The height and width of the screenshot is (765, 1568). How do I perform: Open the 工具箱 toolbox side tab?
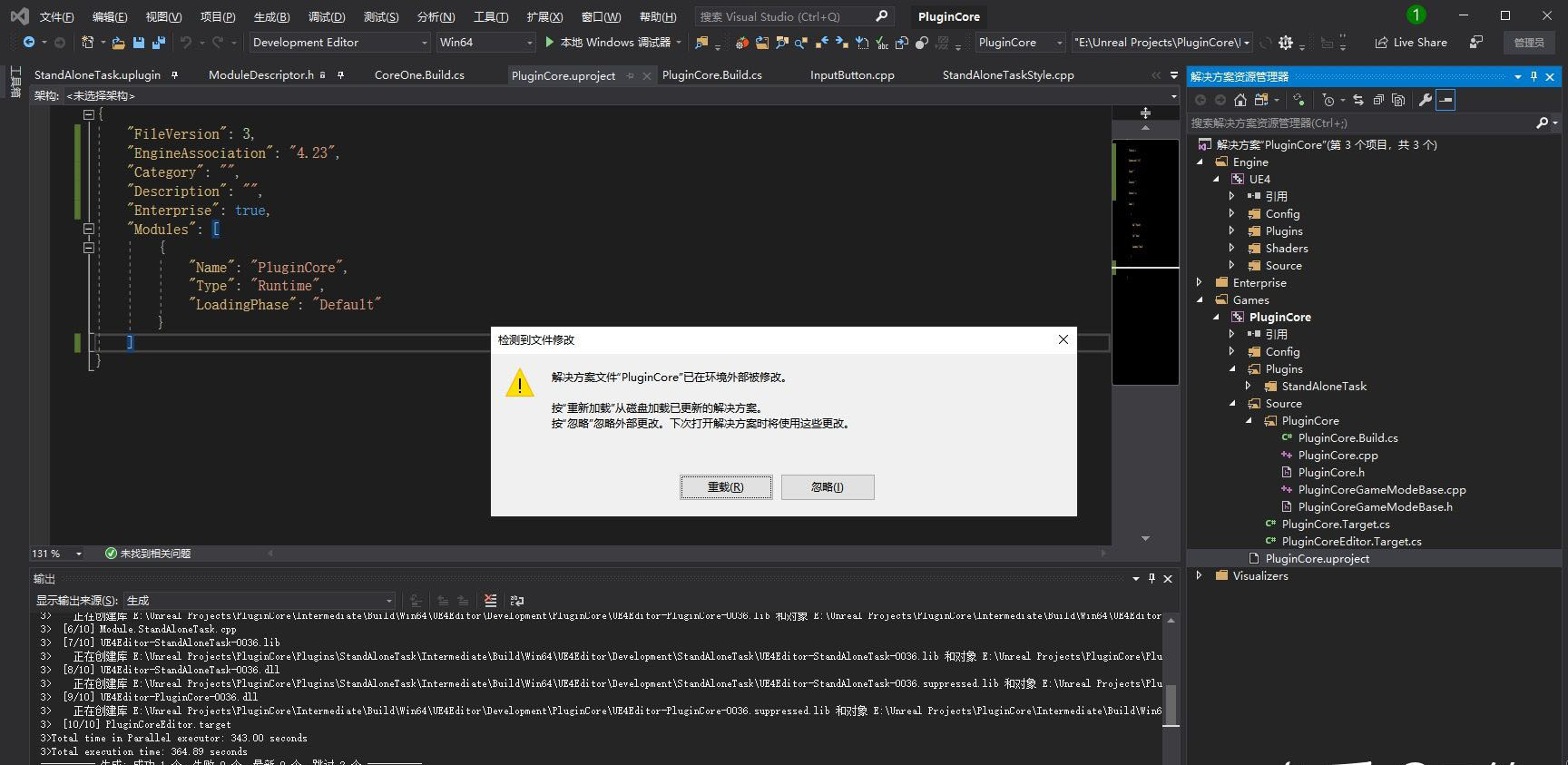click(15, 82)
